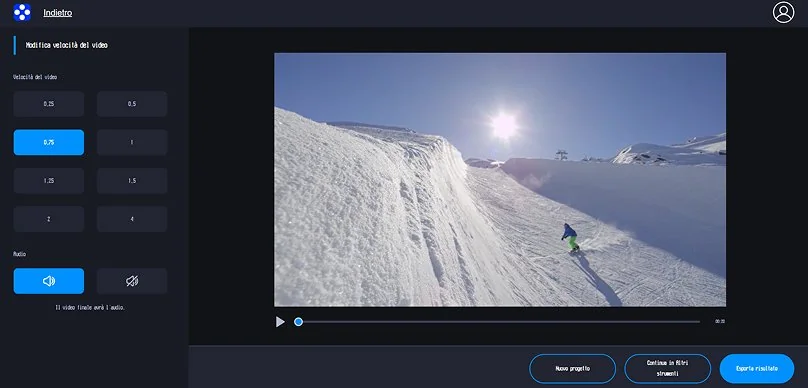
Task: Start a new project with Nuovo progetto
Action: click(573, 368)
